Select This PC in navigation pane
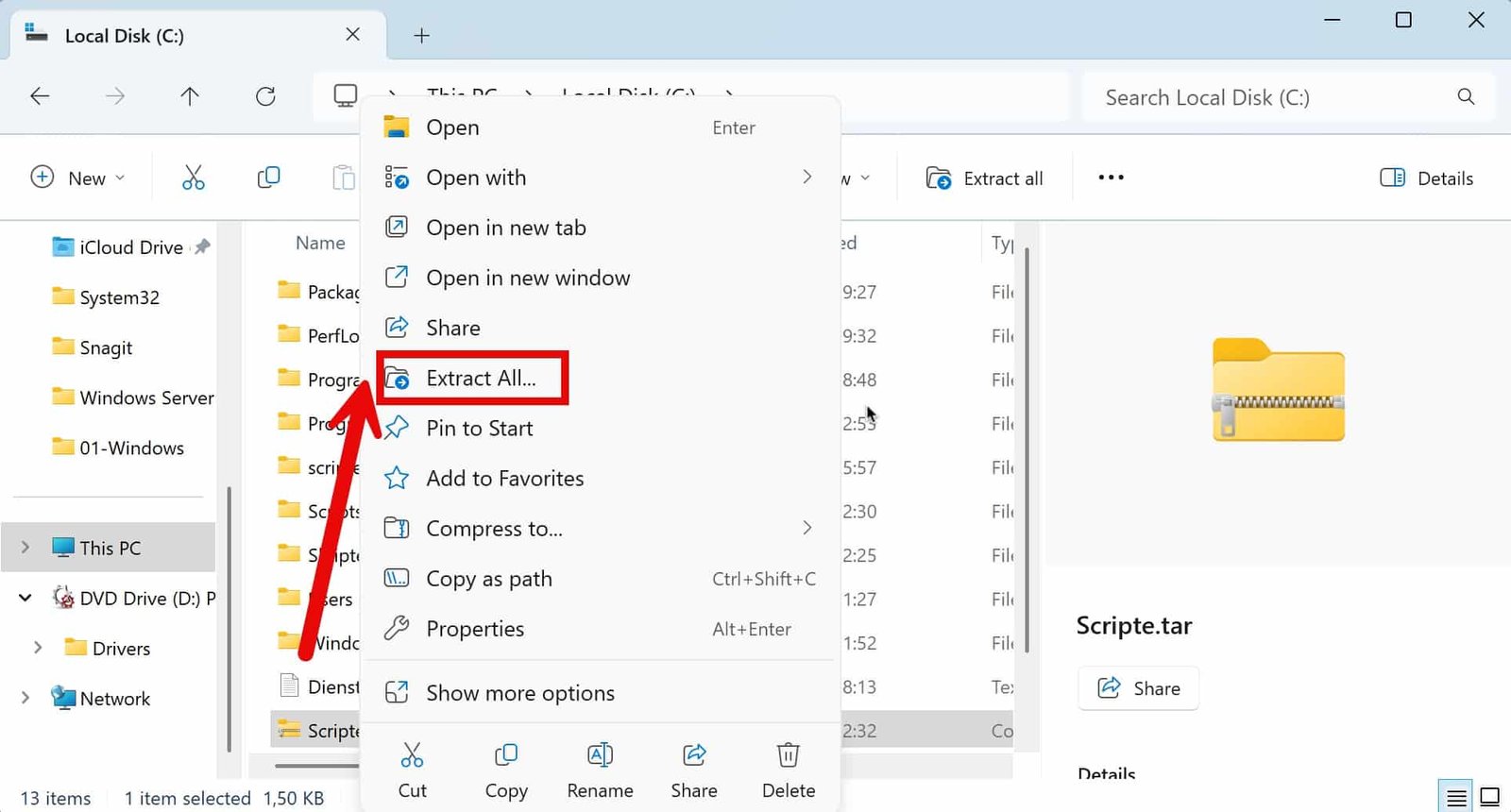 click(109, 548)
